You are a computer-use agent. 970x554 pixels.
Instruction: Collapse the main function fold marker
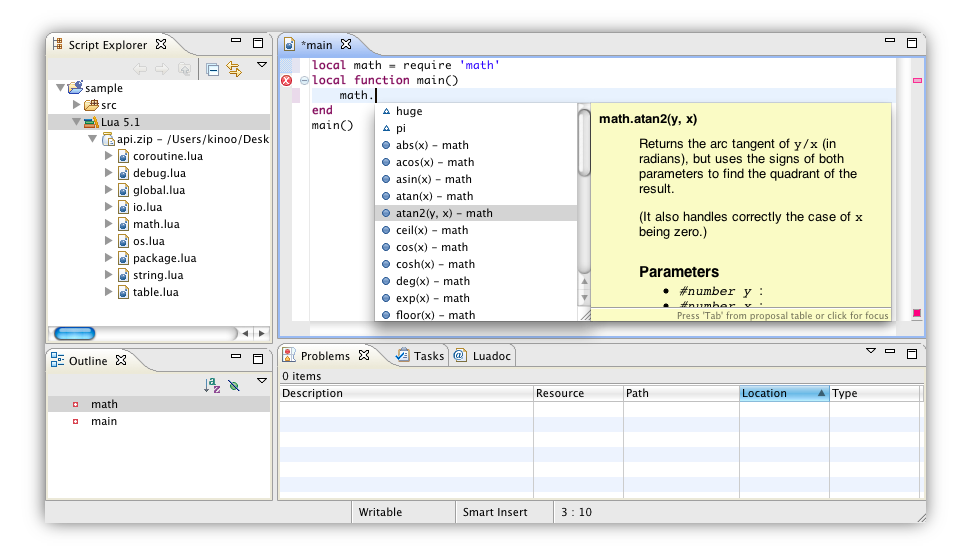[304, 80]
